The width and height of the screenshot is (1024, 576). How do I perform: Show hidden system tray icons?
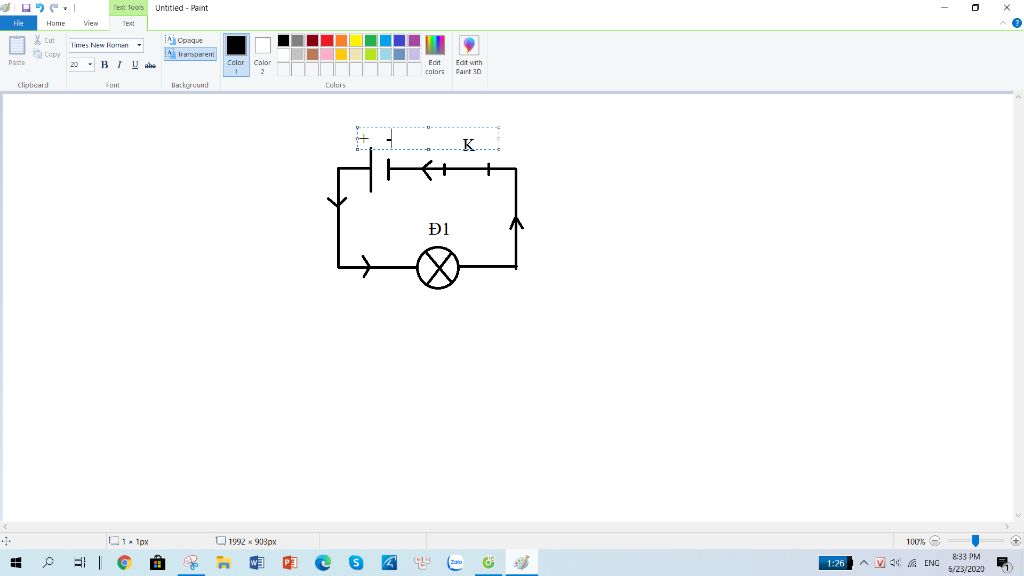(863, 563)
